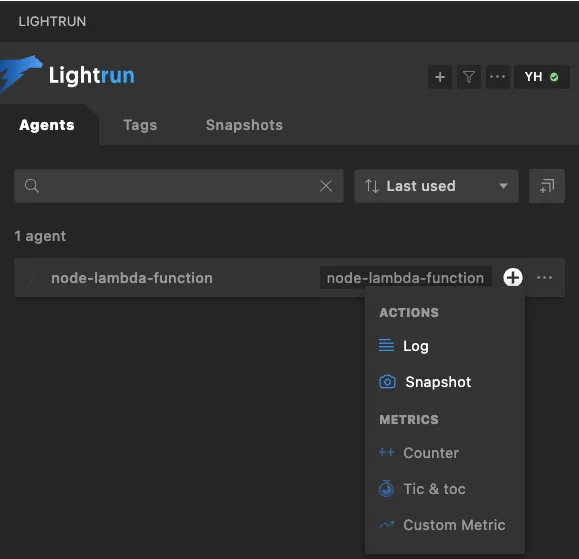Click the sort arrows icon

click(371, 186)
